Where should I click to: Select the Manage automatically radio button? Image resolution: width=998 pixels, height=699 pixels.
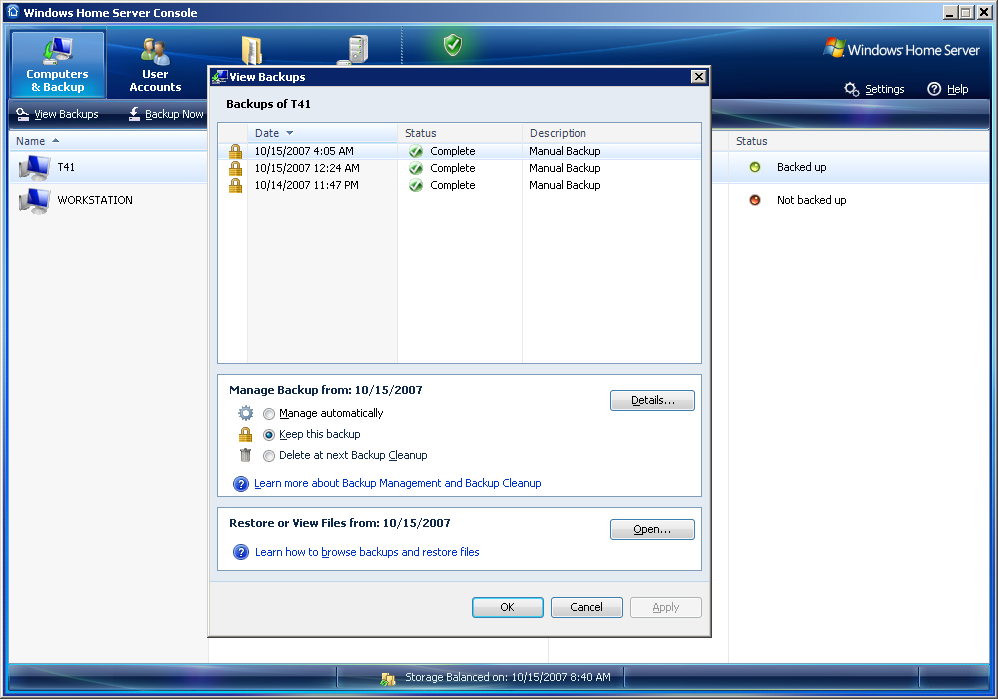[269, 414]
